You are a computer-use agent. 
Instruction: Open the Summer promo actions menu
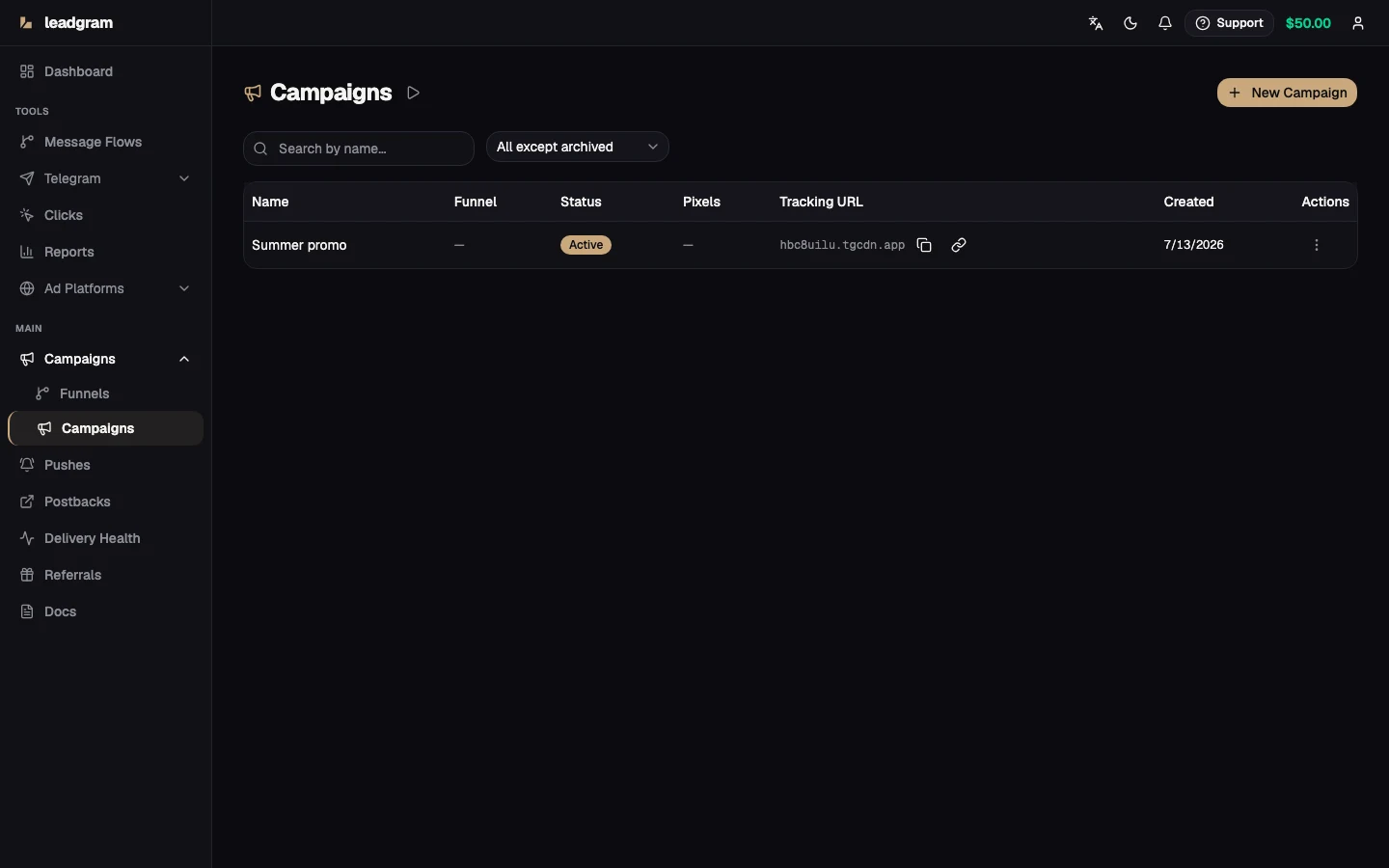point(1317,245)
